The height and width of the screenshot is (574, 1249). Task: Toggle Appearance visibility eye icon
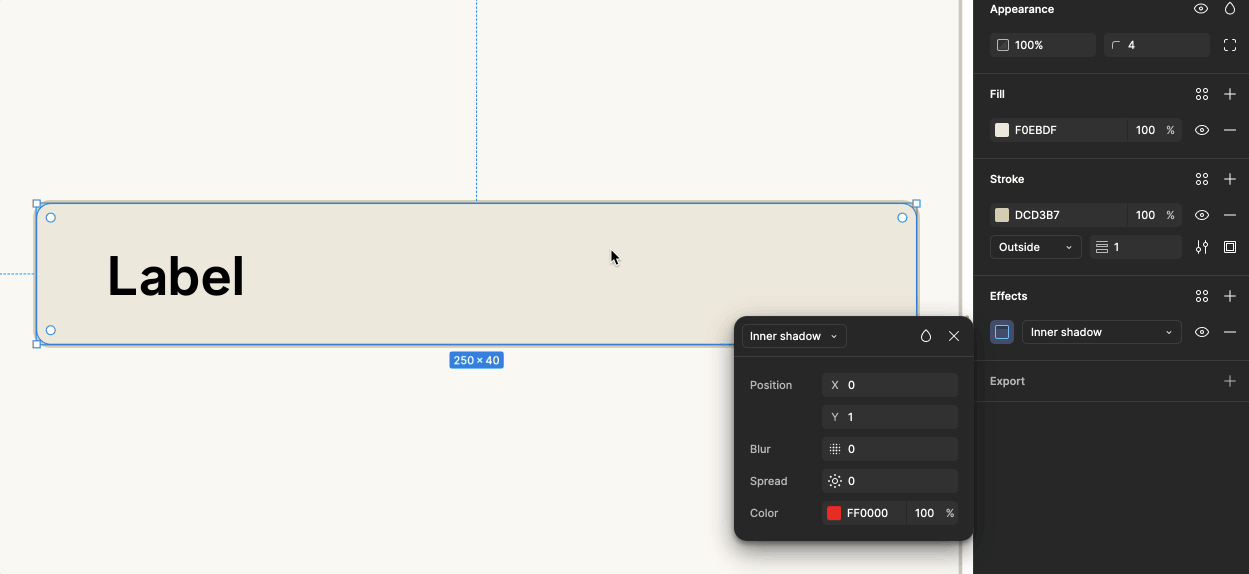point(1201,9)
